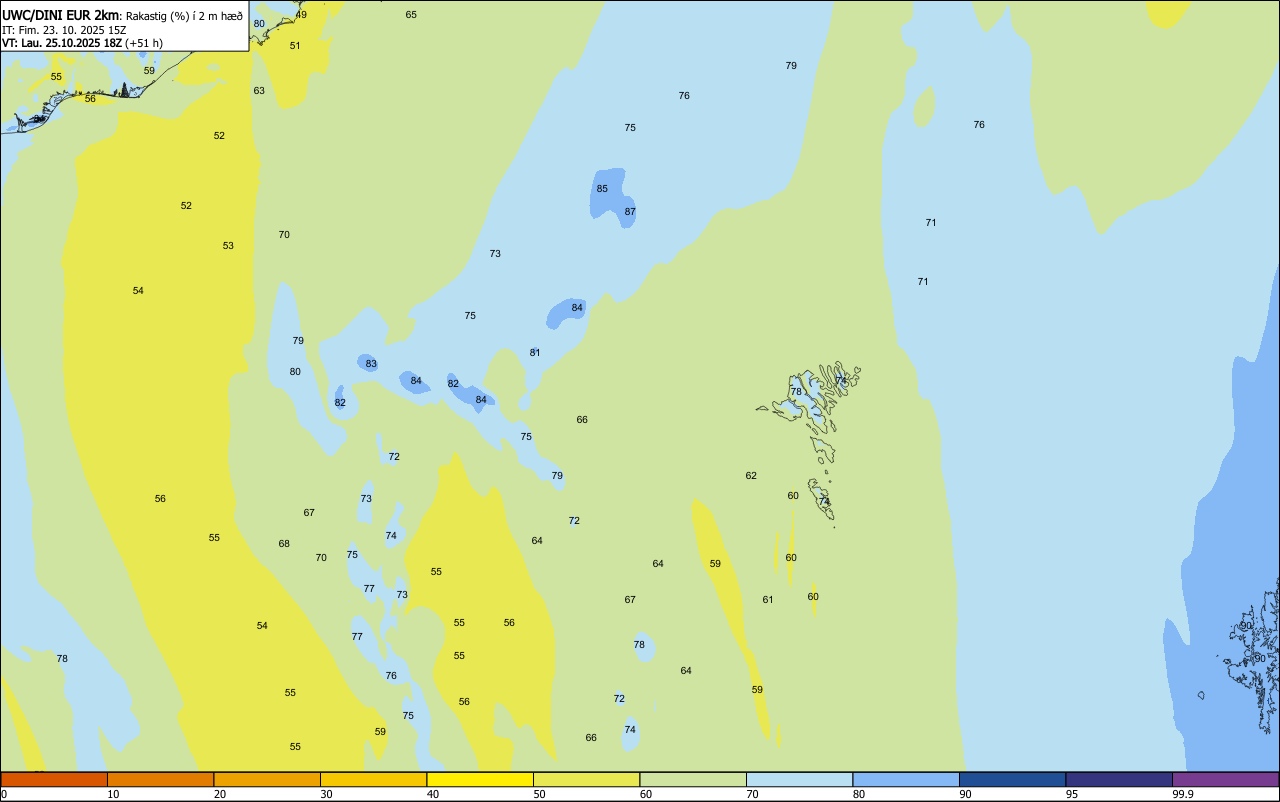Click the humidity value 65 on the map
Image resolution: width=1280 pixels, height=802 pixels.
pos(411,15)
